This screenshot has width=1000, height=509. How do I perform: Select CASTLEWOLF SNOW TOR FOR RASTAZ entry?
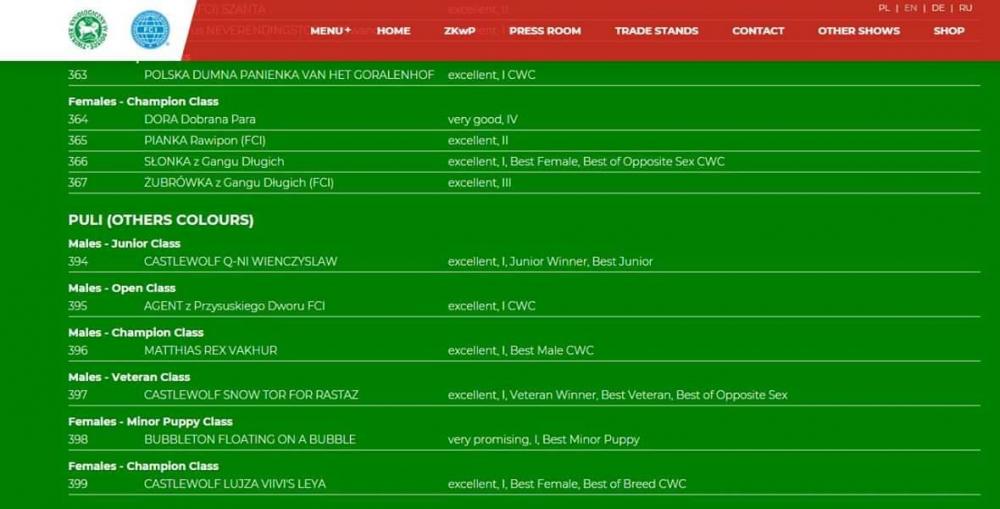coord(251,395)
